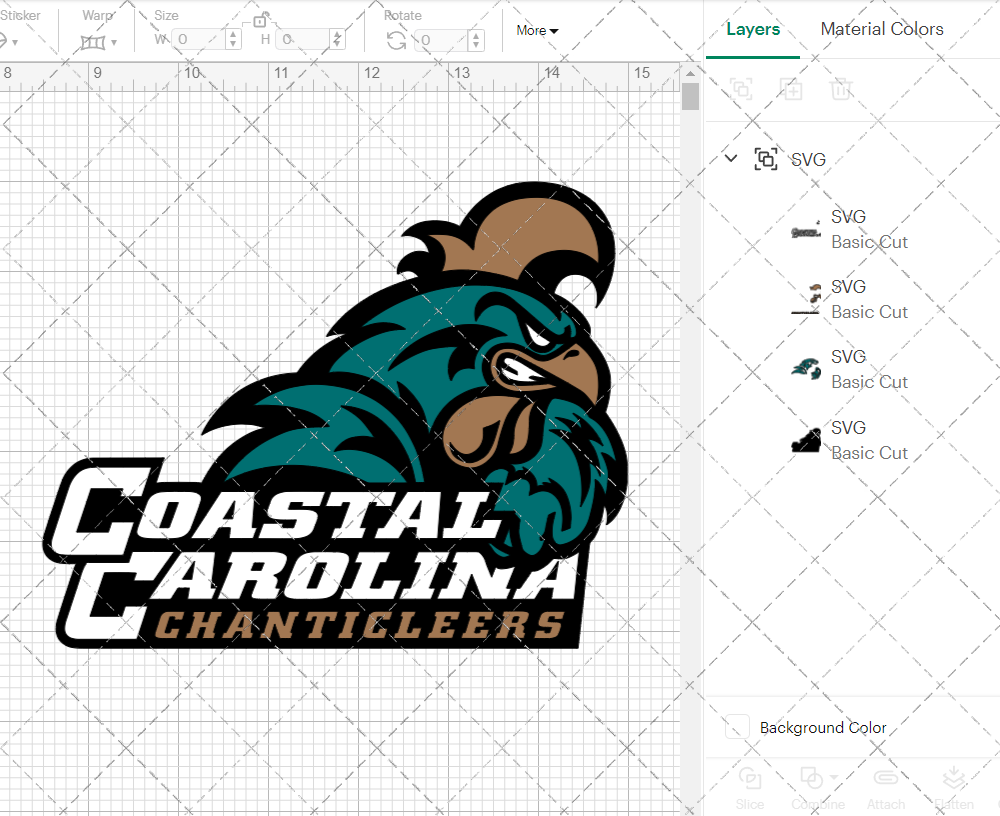Click the teal bird head layer entry
The image size is (1000, 816).
click(x=869, y=368)
